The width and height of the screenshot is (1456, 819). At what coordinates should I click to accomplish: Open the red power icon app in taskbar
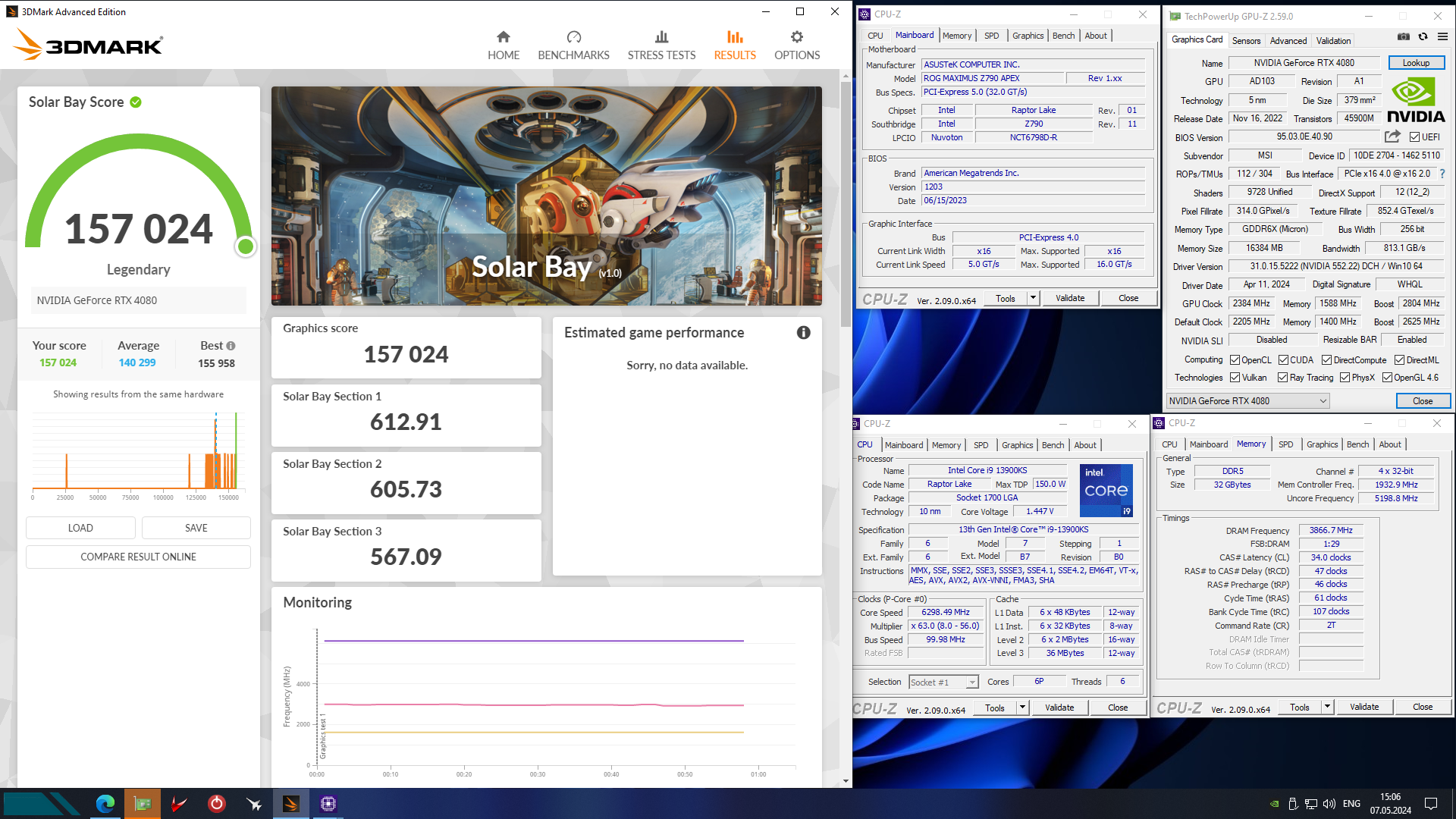tap(217, 804)
